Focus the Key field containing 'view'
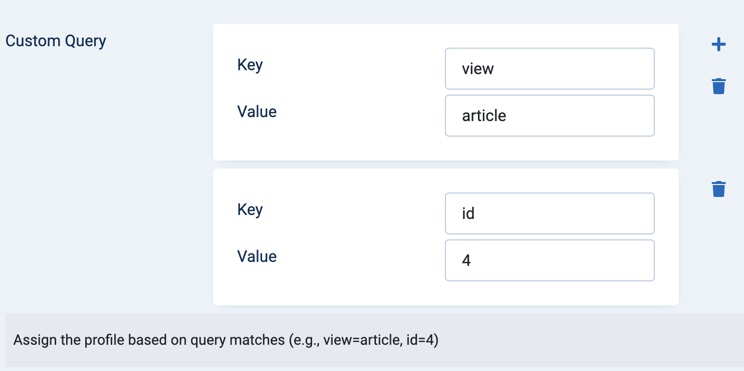 (x=549, y=69)
